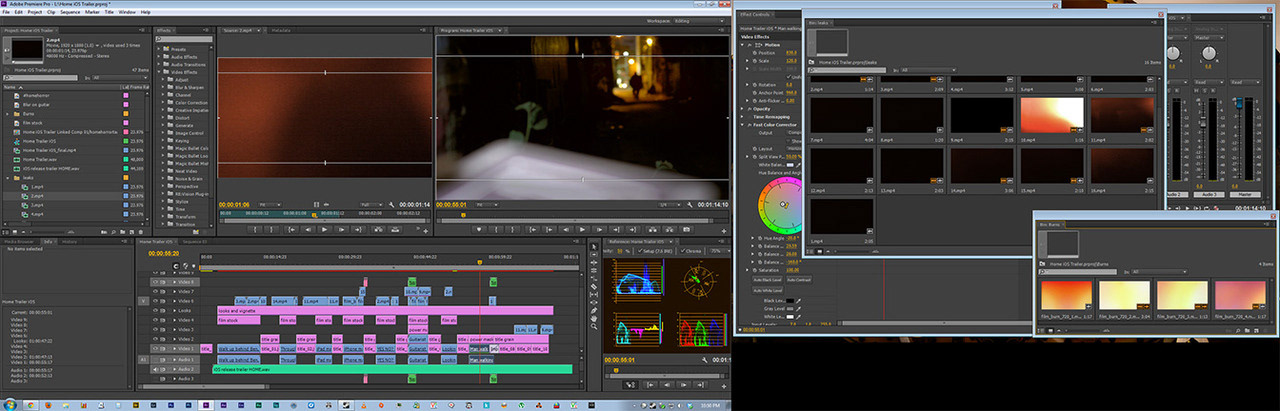Toggle visibility of the Video 6 track
The image size is (1280, 411).
click(x=155, y=301)
